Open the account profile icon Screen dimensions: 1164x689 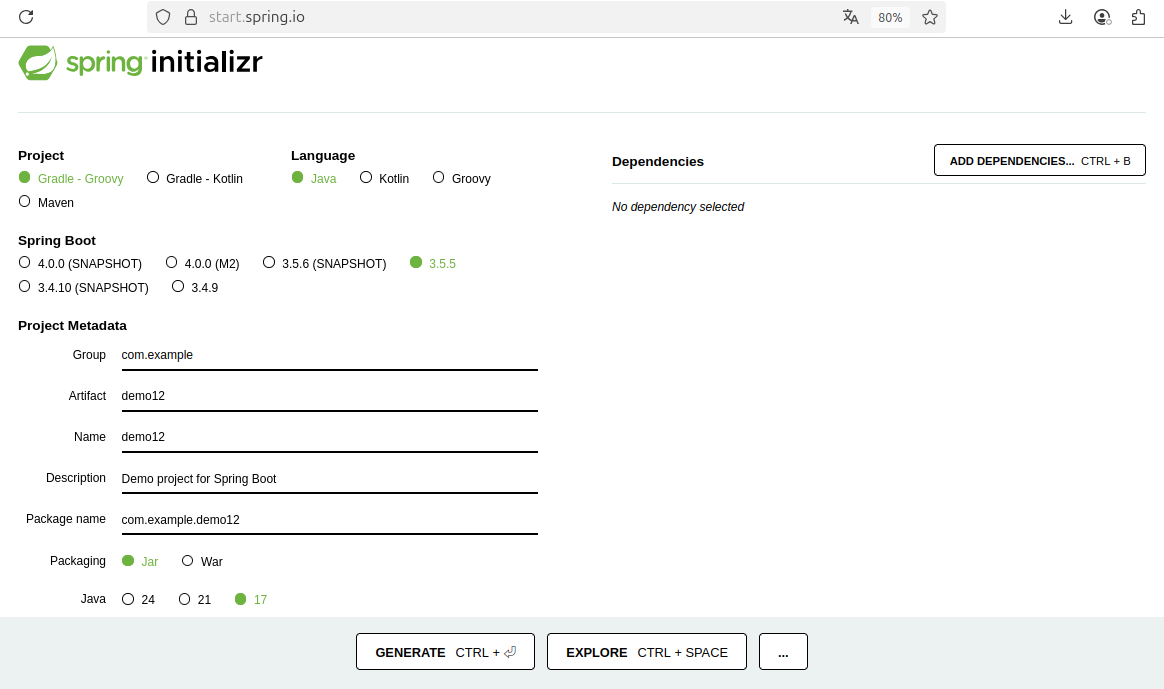point(1102,17)
